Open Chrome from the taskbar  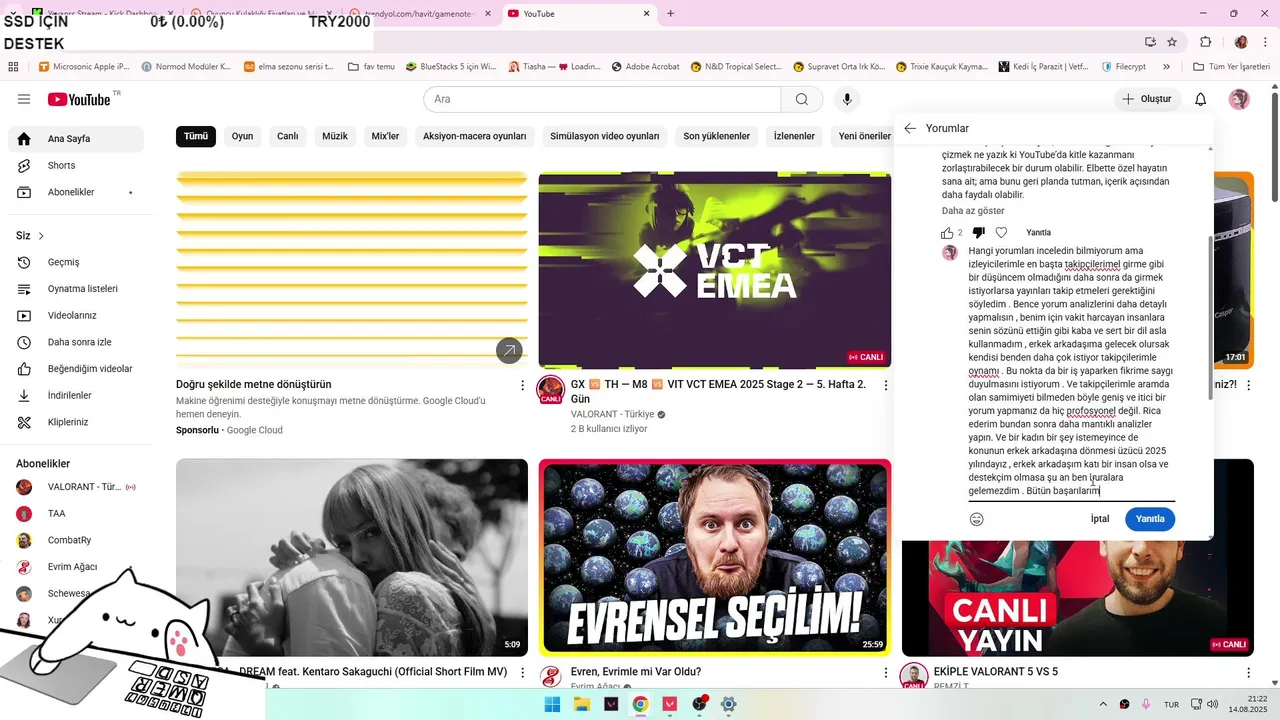640,704
